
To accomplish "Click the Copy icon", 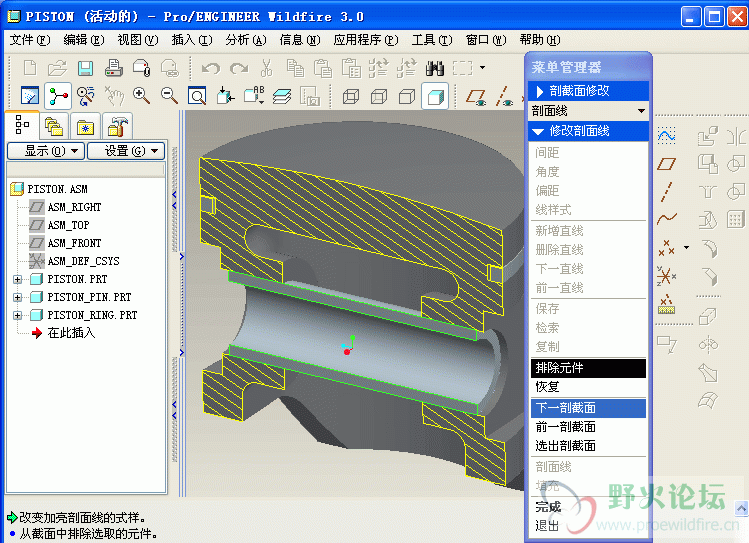I will point(295,68).
